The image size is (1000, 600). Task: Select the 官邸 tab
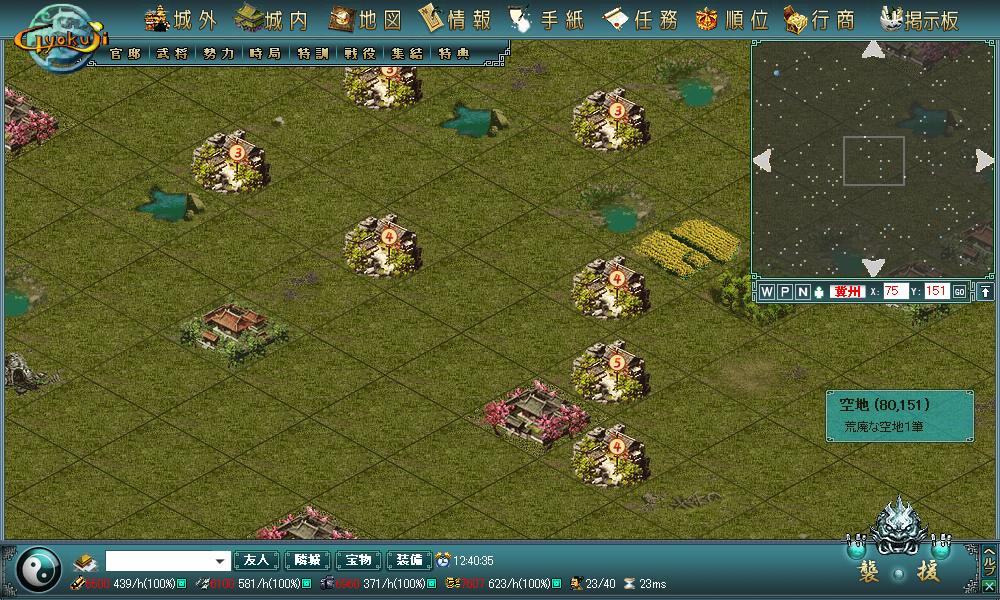tap(126, 54)
